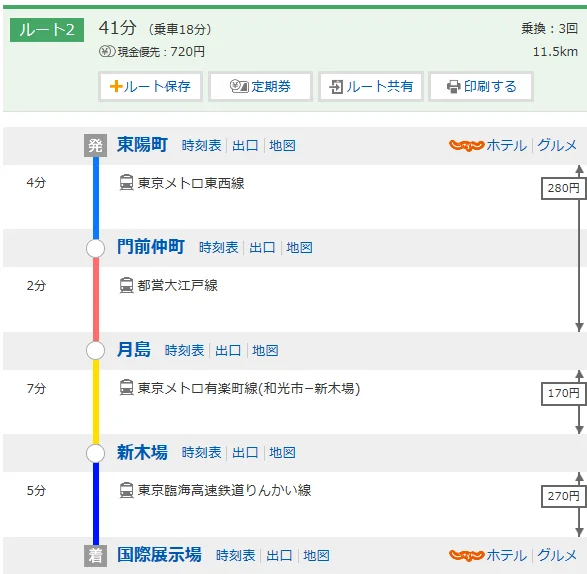Viewport: 587px width, 574px height.
Task: Open 地図 map for 東陽町
Action: click(x=282, y=145)
